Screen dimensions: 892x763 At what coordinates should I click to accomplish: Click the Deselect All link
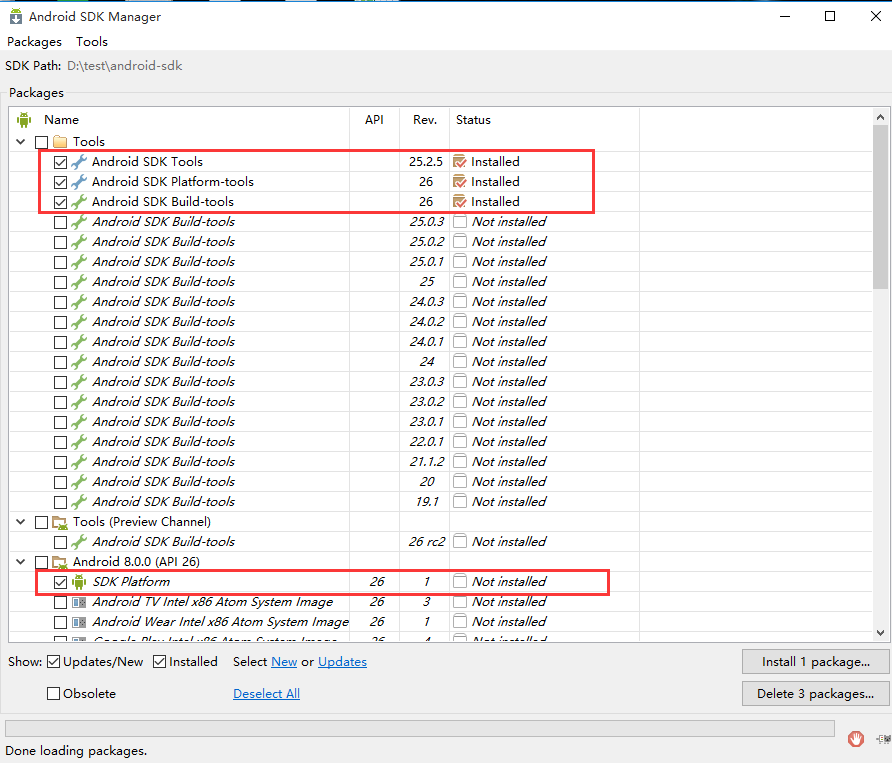[266, 694]
